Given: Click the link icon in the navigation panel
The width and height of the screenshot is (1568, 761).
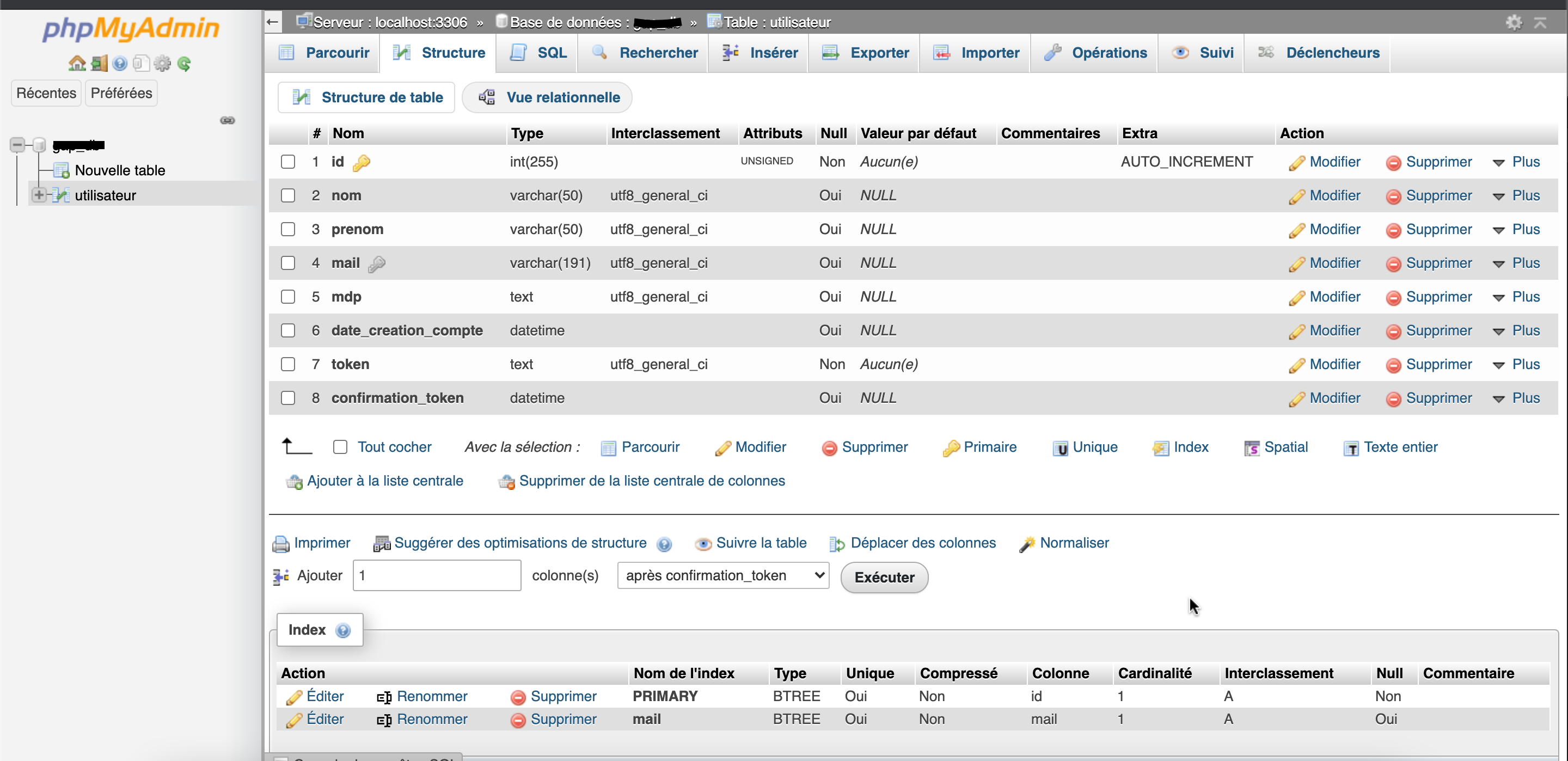Looking at the screenshot, I should coord(227,120).
